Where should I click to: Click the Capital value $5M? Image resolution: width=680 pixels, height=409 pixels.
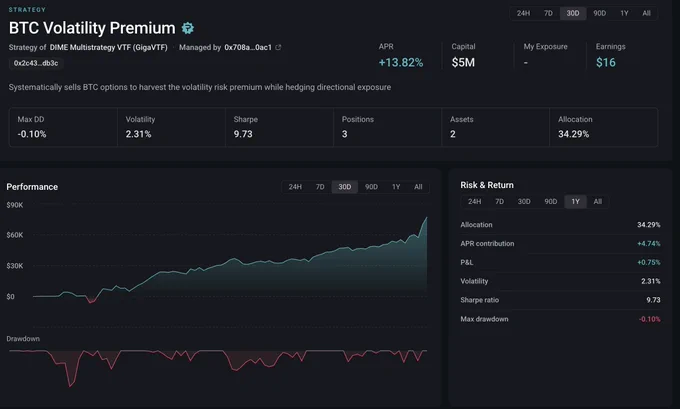click(463, 63)
